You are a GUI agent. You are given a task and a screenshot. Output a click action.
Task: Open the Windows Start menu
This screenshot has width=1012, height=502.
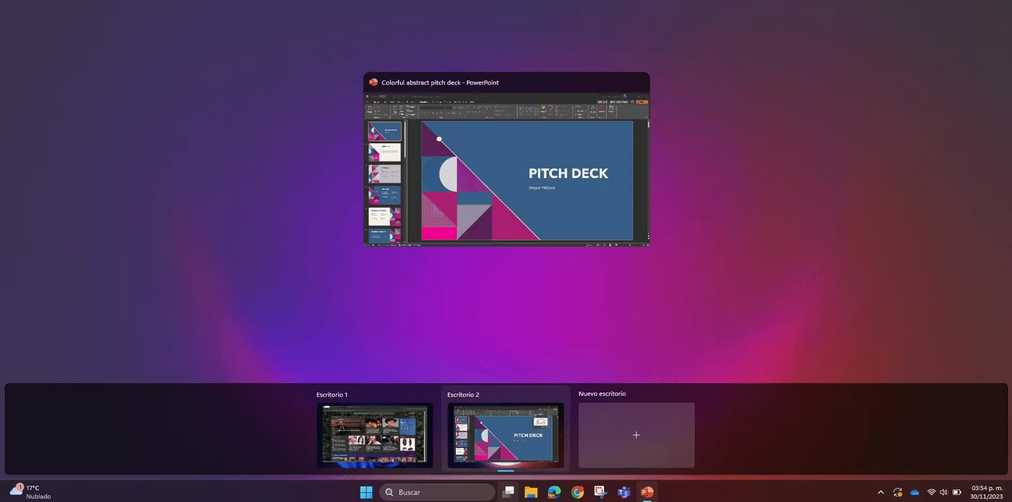tap(366, 492)
